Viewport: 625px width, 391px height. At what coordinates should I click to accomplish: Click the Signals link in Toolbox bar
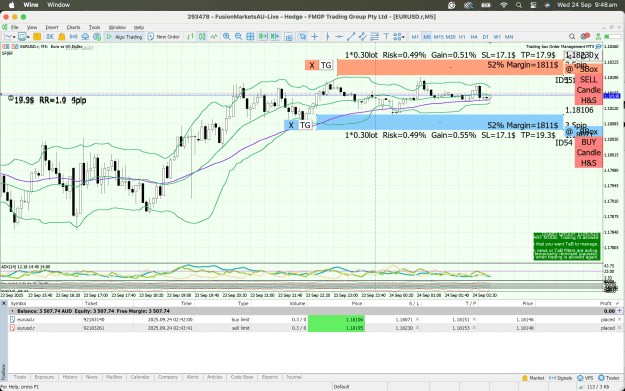(560, 378)
